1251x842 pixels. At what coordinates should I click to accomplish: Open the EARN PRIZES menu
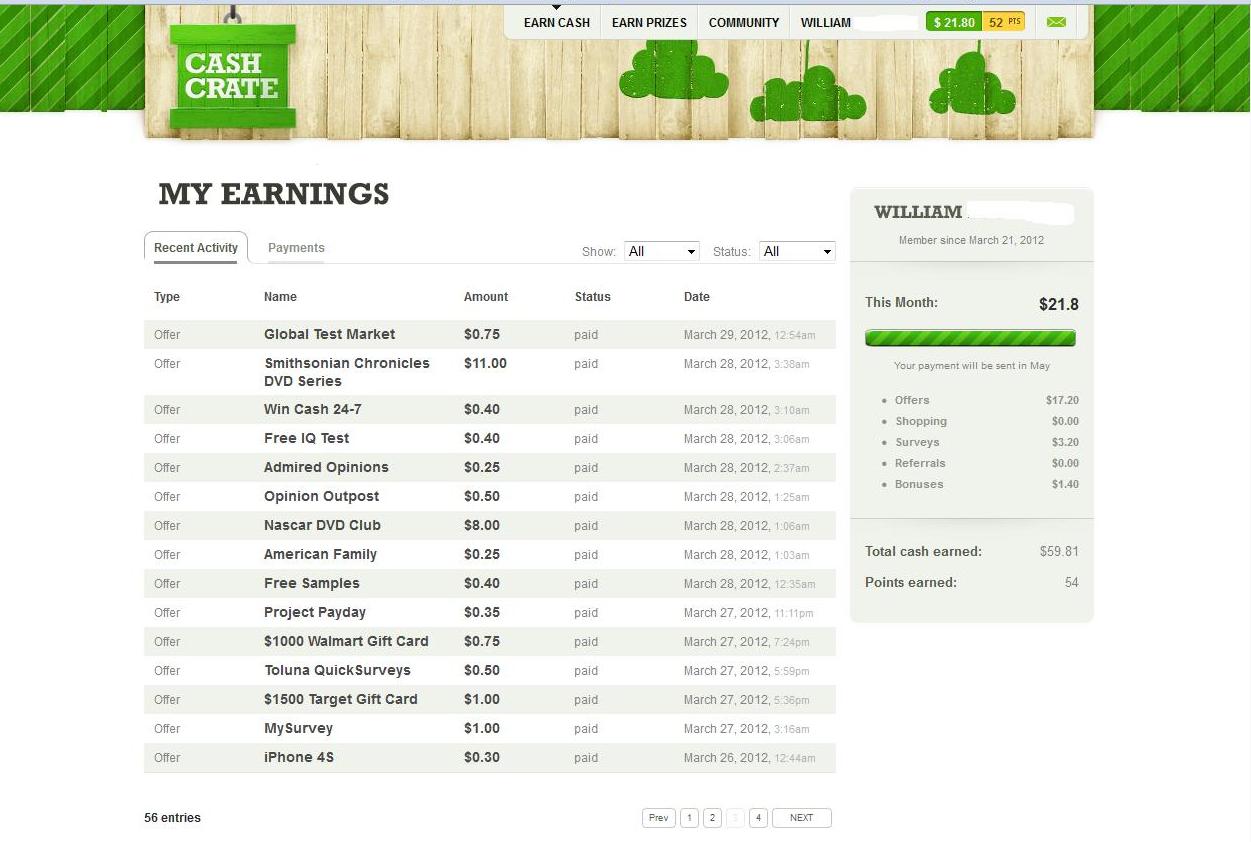648,22
